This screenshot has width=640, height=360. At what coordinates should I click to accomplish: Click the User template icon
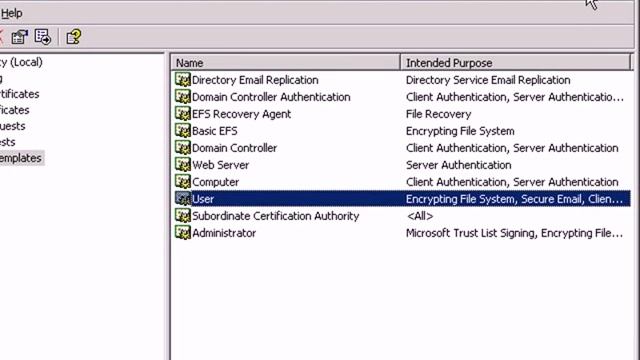182,199
